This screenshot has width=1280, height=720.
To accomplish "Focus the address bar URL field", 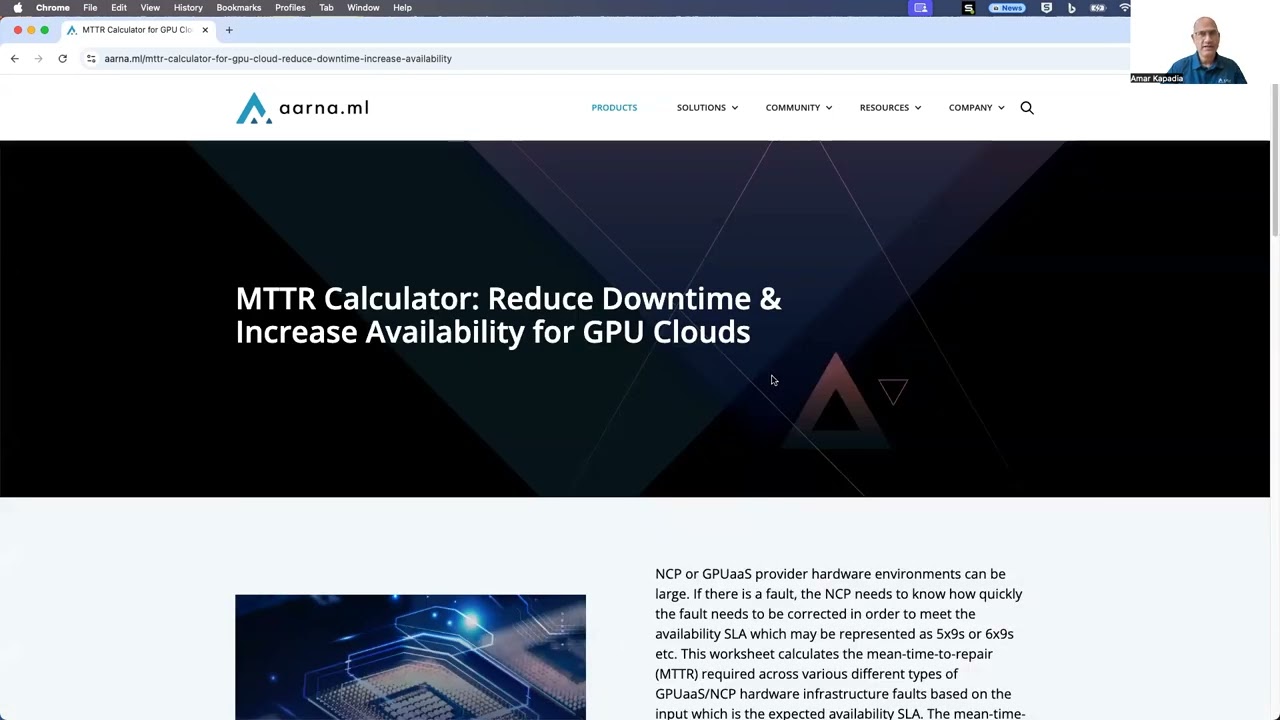I will (x=600, y=58).
